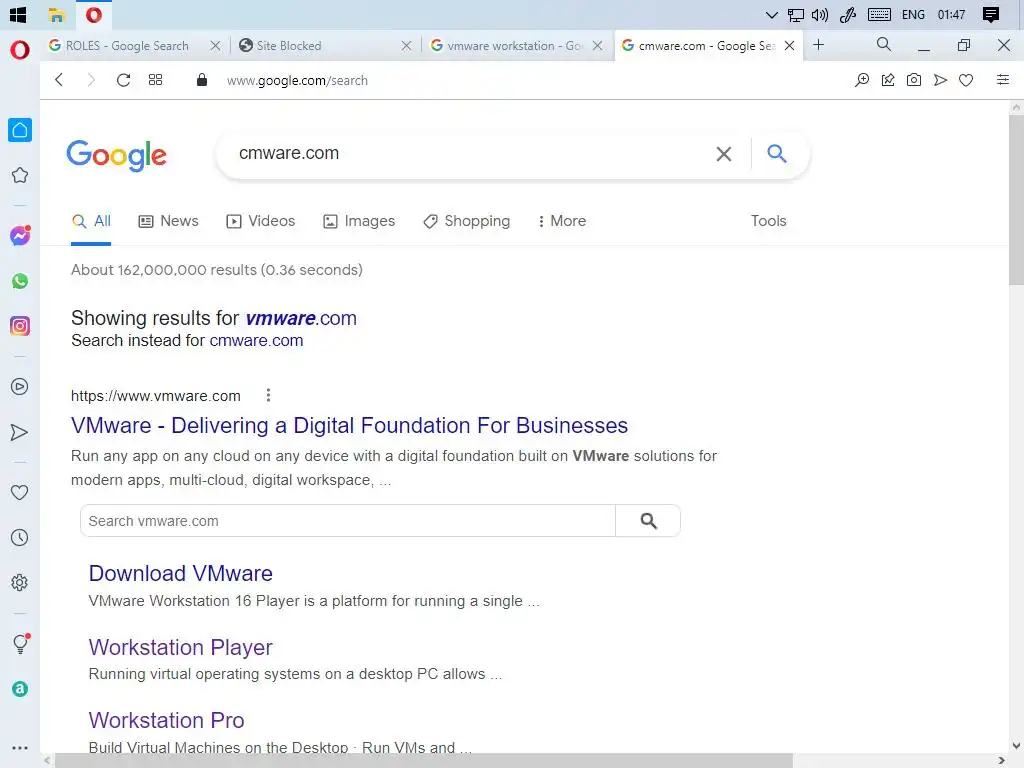Image resolution: width=1024 pixels, height=768 pixels.
Task: Open a new tab with plus button
Action: coord(818,44)
